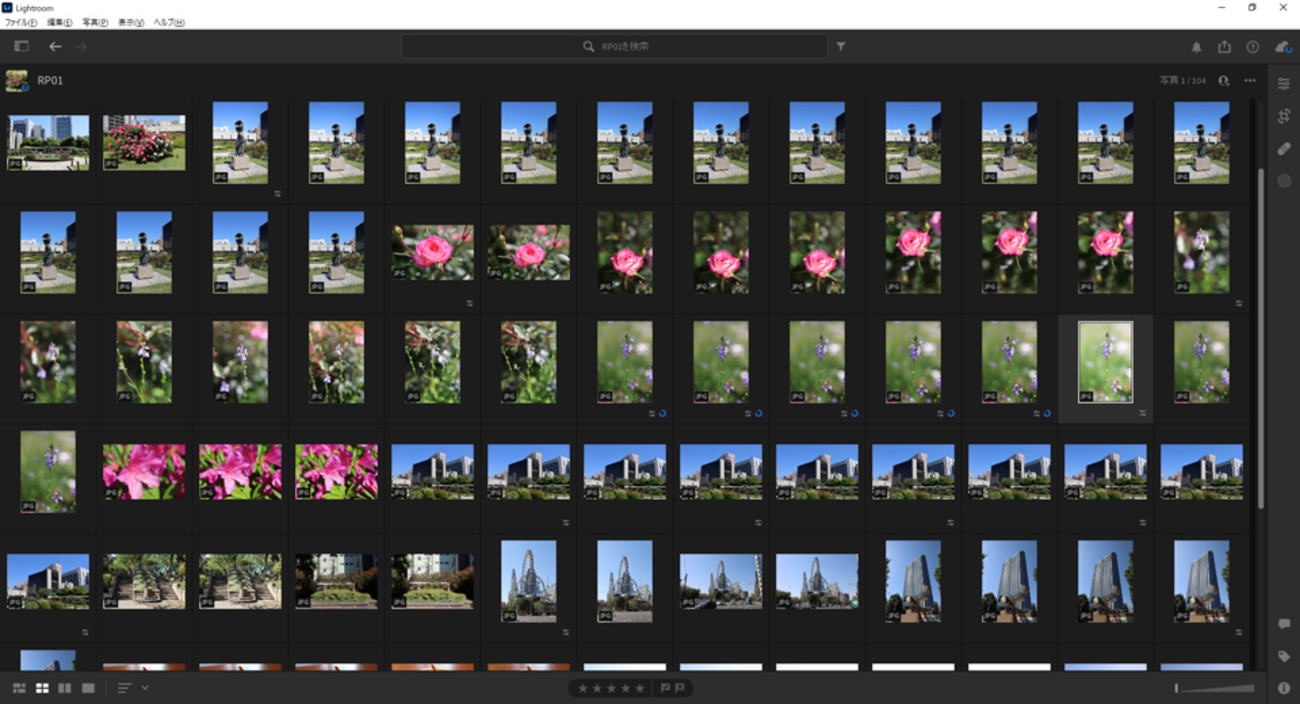Open cloud sync status icon
This screenshot has height=704, width=1300.
(x=1282, y=47)
